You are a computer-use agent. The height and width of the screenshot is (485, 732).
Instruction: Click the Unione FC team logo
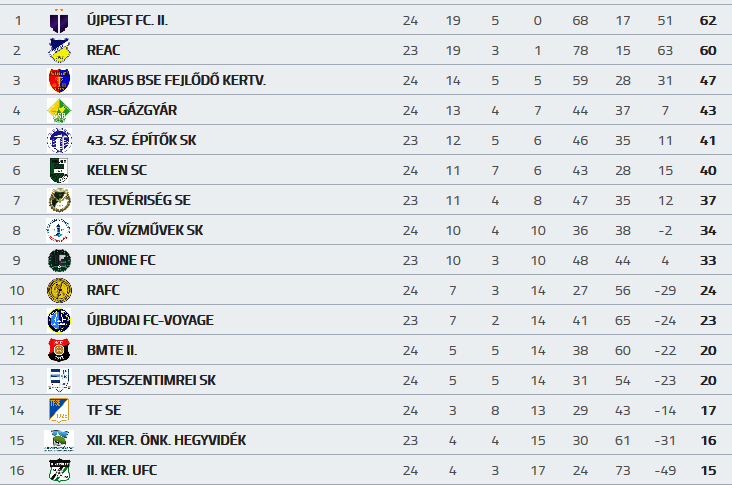pos(59,260)
